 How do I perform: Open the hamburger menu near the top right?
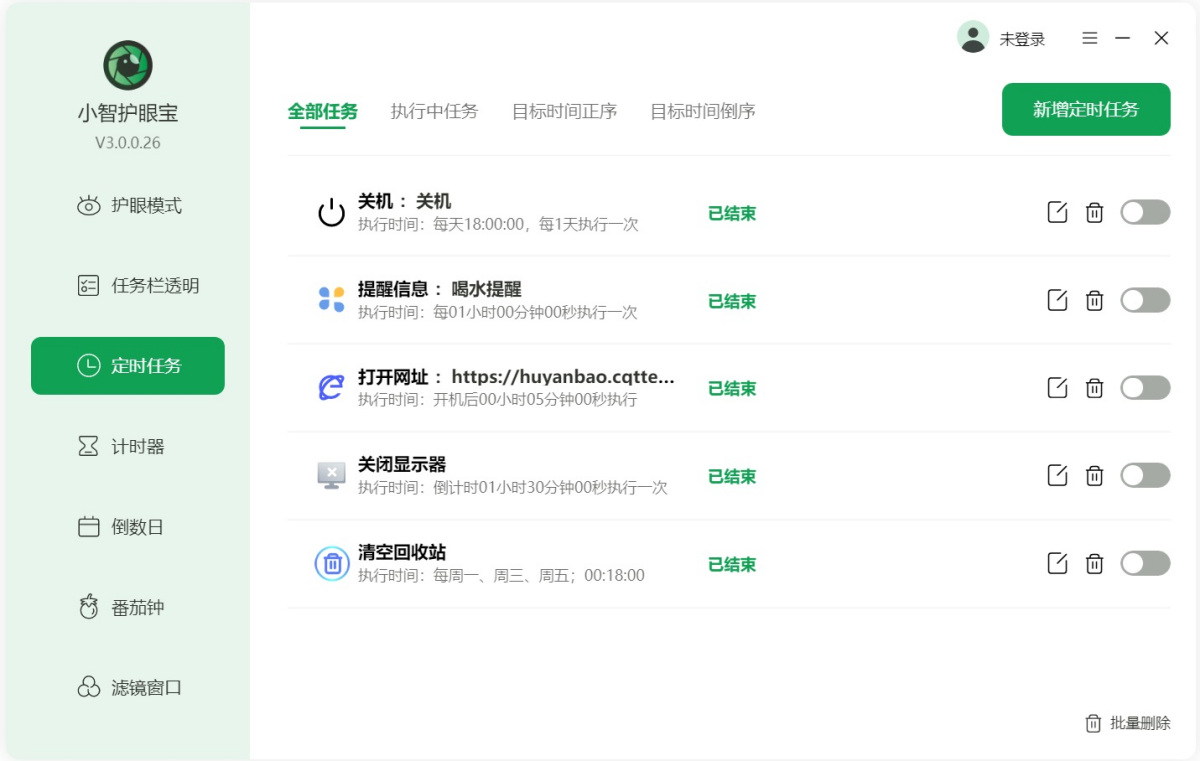click(x=1089, y=38)
